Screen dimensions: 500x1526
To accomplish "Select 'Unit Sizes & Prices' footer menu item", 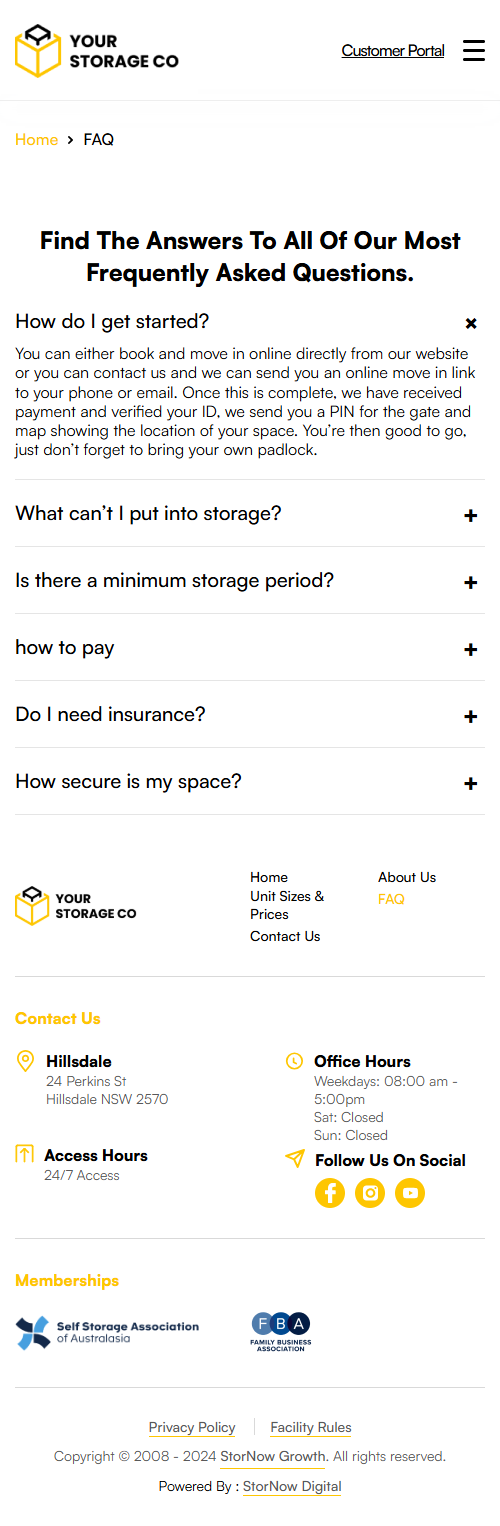I will (x=287, y=905).
